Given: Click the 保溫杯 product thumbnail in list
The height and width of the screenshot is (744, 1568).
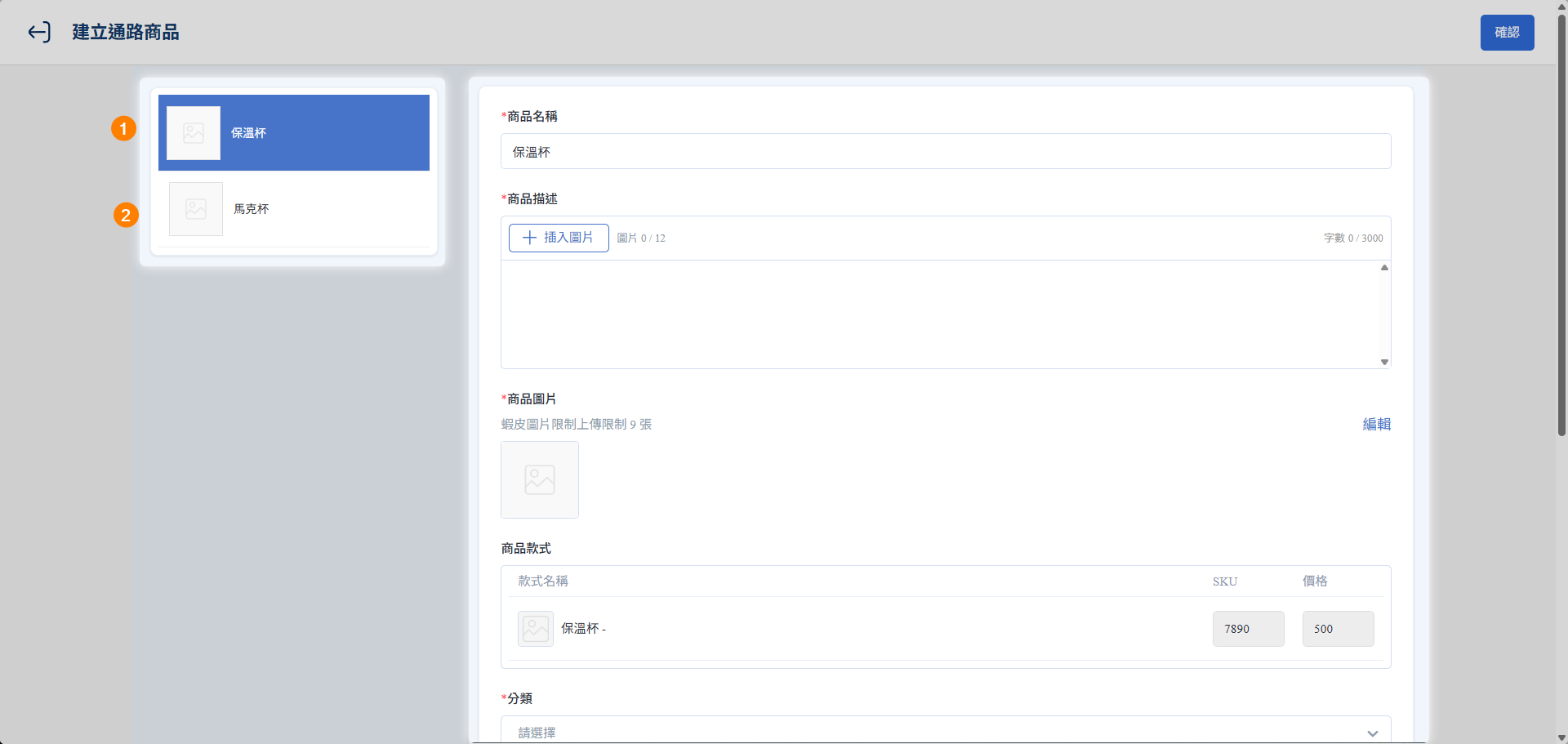Looking at the screenshot, I should pos(194,133).
